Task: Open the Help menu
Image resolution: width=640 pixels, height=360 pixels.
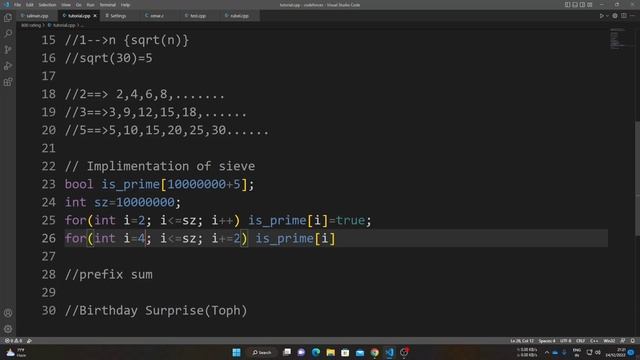Action: (125, 5)
